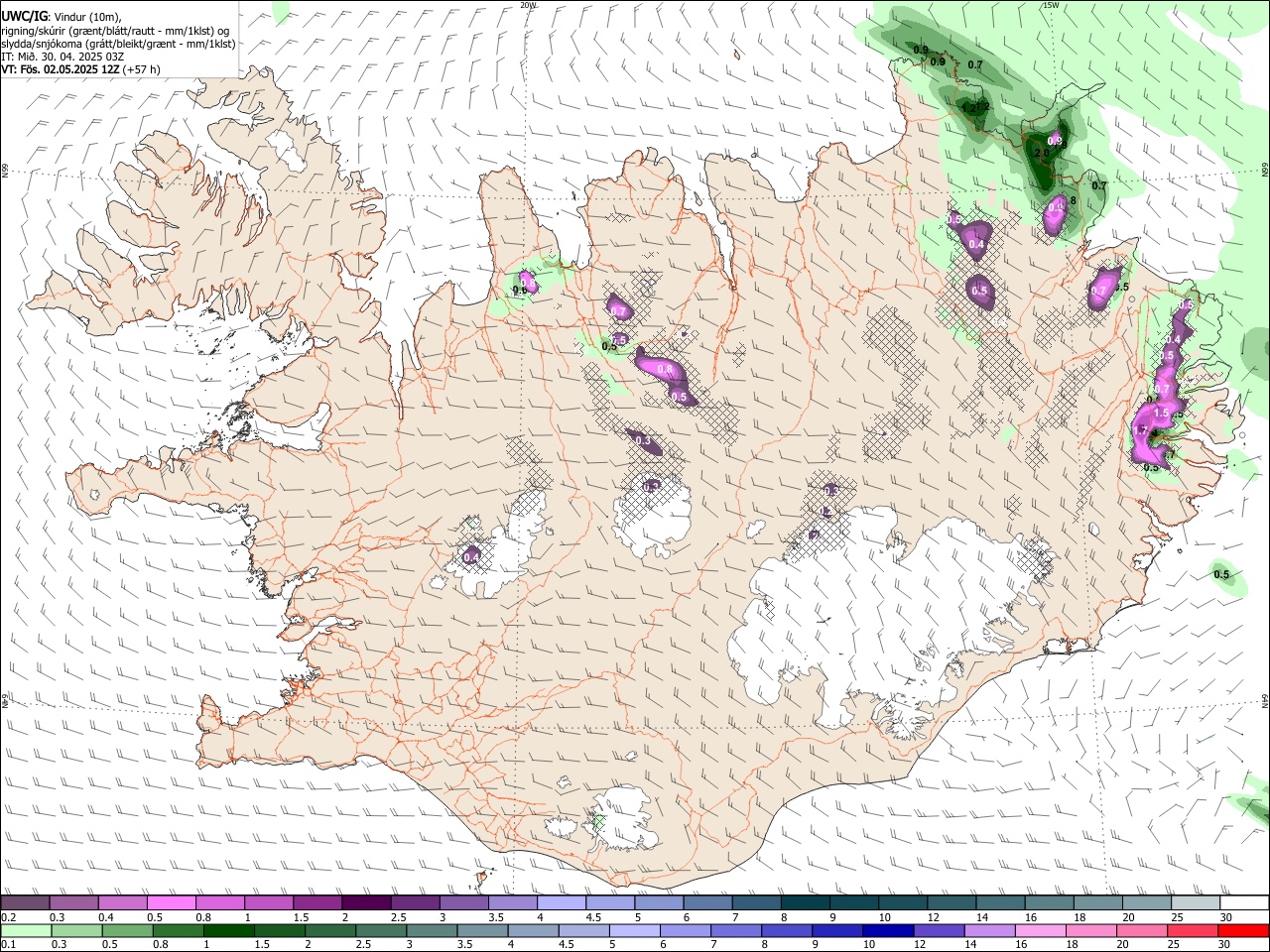The image size is (1270, 952).
Task: Click the 64N label on the right edge
Action: tap(1265, 700)
